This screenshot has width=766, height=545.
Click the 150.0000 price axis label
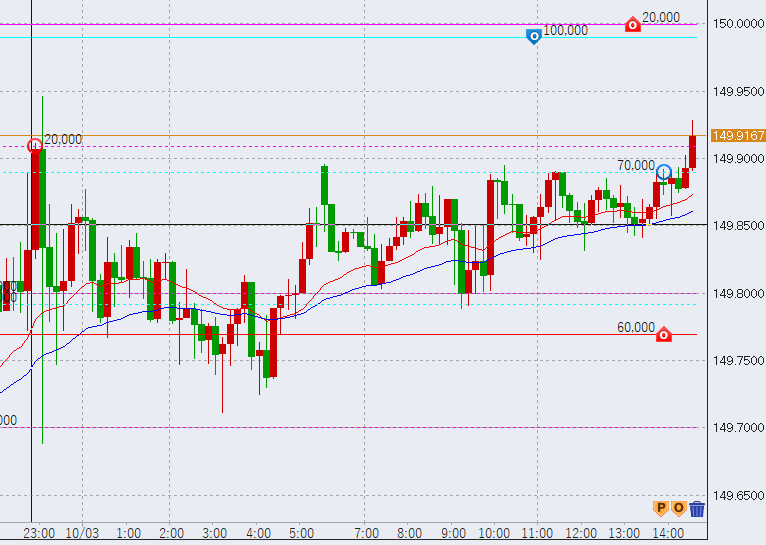[x=736, y=24]
